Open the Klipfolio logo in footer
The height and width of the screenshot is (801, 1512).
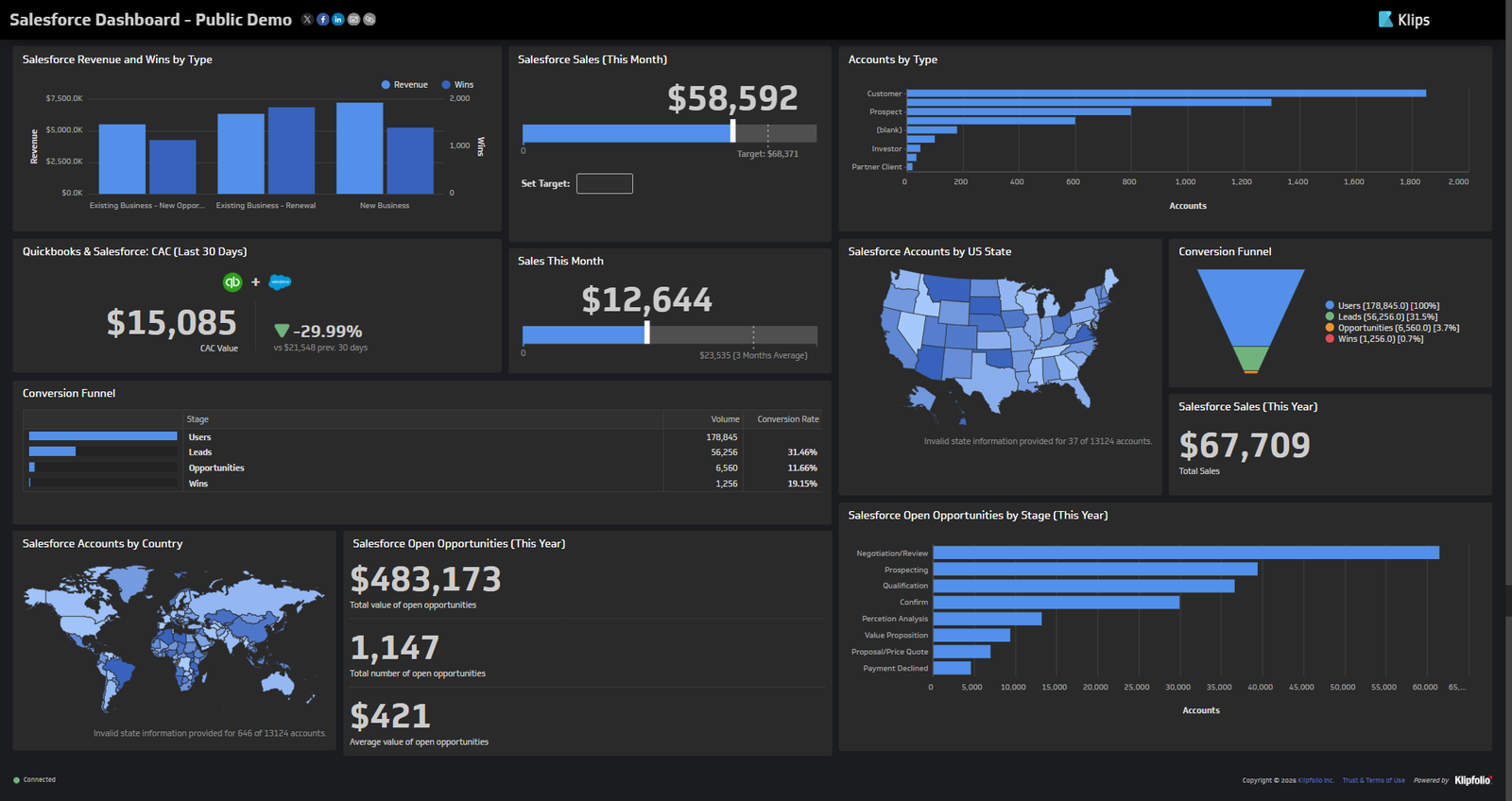1472,780
